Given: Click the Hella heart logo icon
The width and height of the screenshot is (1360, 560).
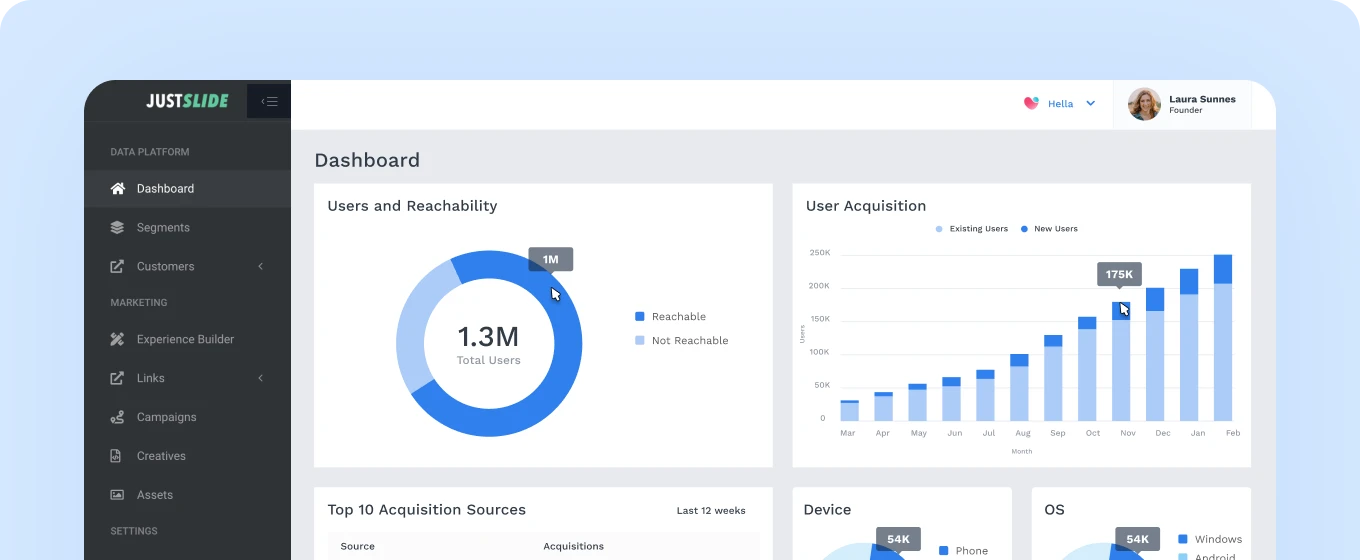Looking at the screenshot, I should click(x=1031, y=103).
